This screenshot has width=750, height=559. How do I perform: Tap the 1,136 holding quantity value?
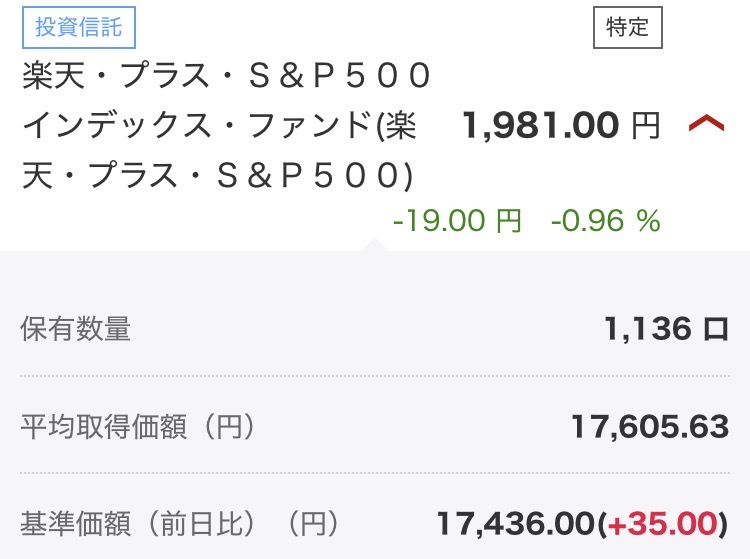pos(647,328)
